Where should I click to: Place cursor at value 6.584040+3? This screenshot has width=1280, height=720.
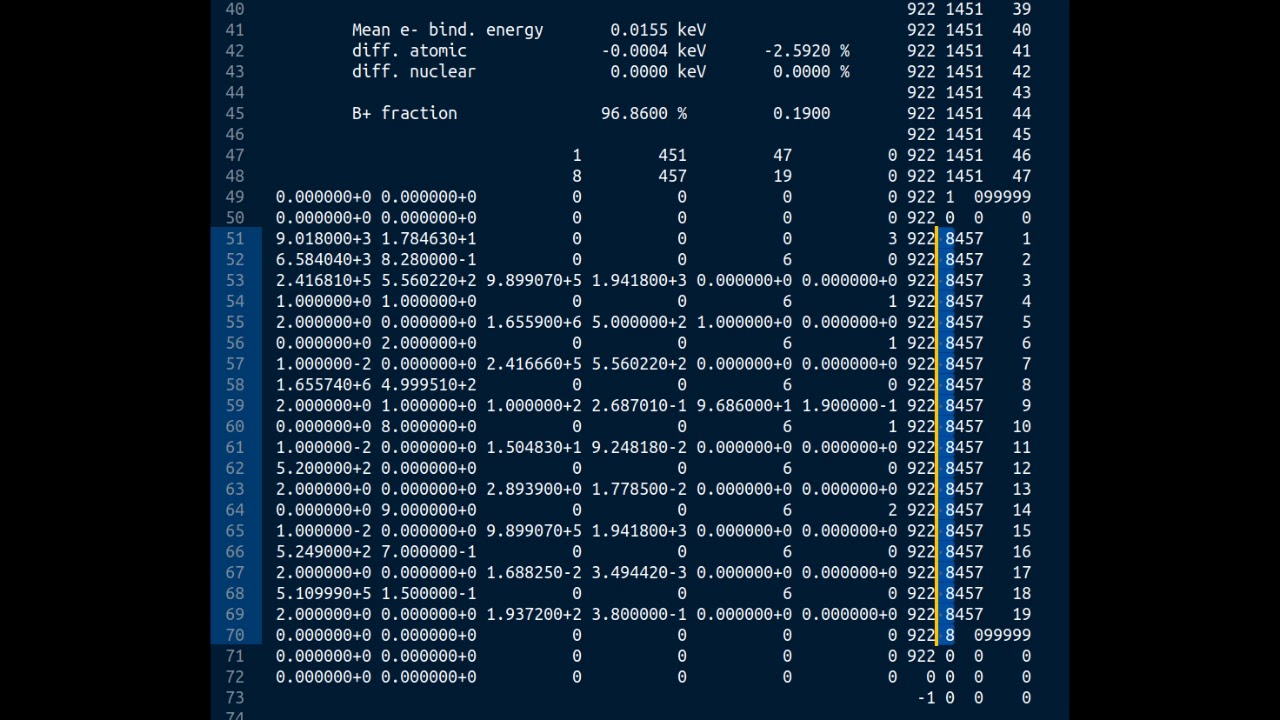click(323, 260)
